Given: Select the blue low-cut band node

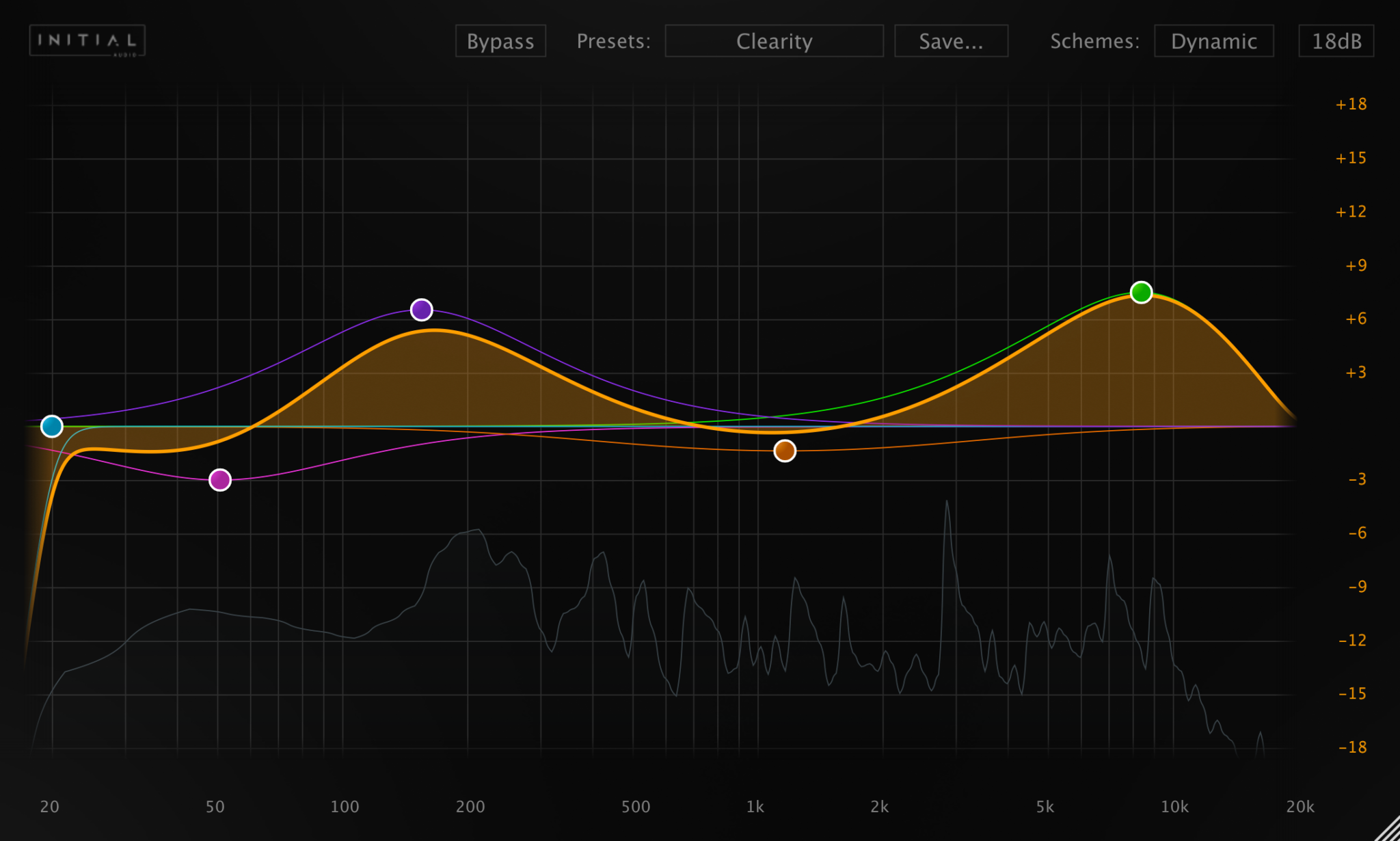Looking at the screenshot, I should tap(53, 425).
